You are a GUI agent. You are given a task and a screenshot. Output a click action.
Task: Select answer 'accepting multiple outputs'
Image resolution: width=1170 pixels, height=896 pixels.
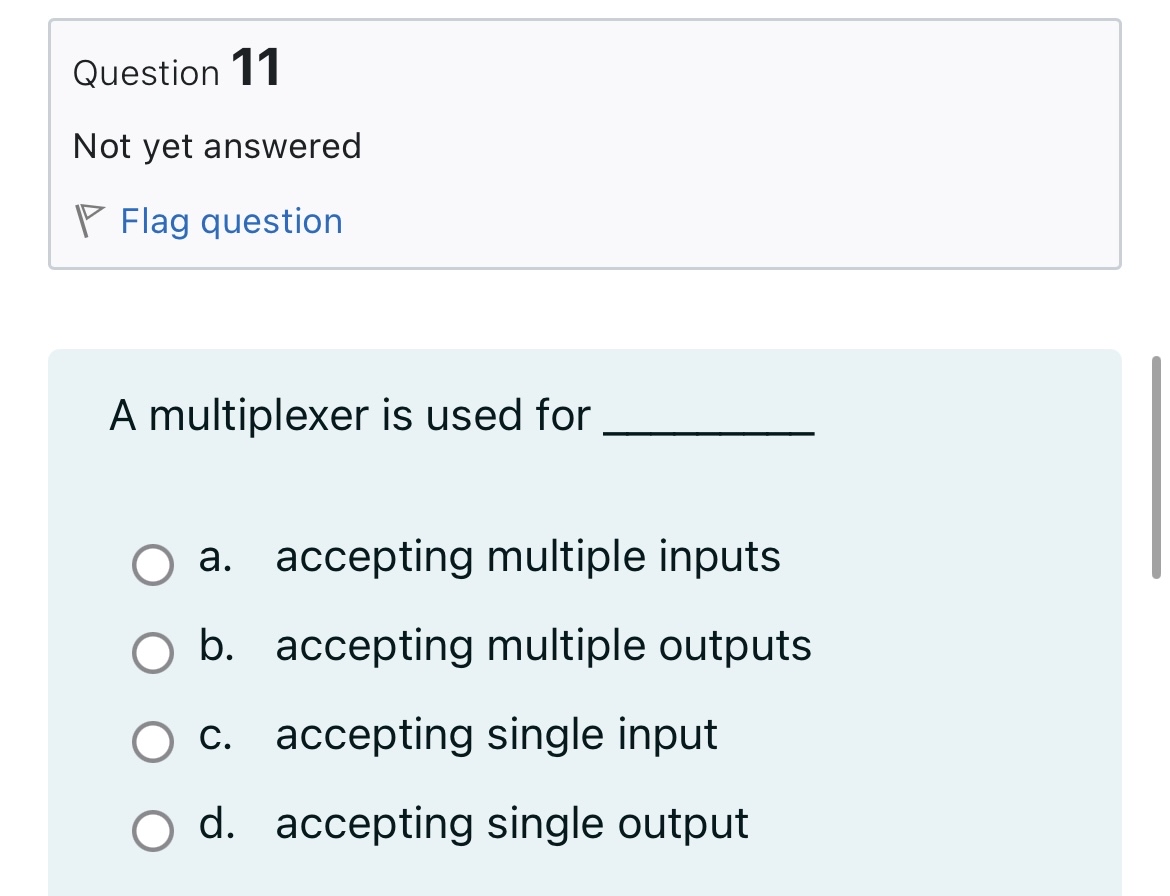coord(543,647)
